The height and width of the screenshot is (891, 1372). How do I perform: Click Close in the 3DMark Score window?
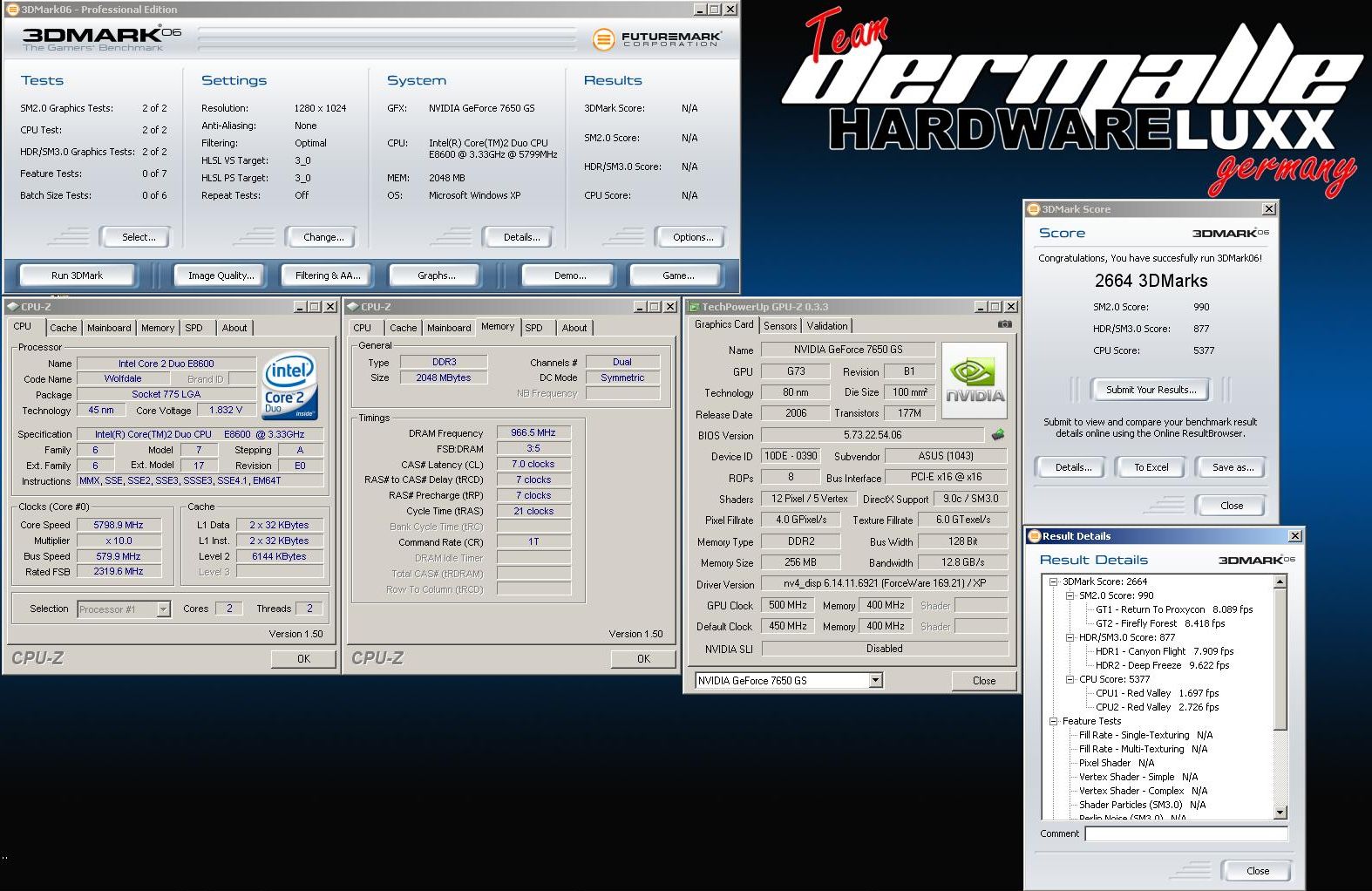[1232, 506]
